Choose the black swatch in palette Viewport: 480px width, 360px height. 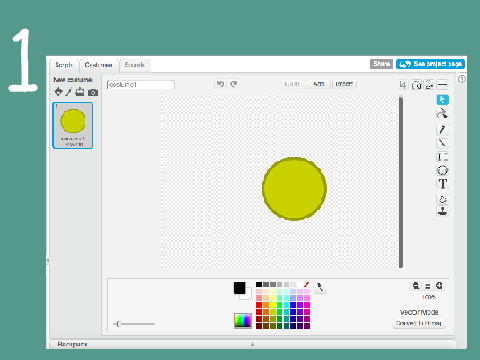(x=259, y=284)
